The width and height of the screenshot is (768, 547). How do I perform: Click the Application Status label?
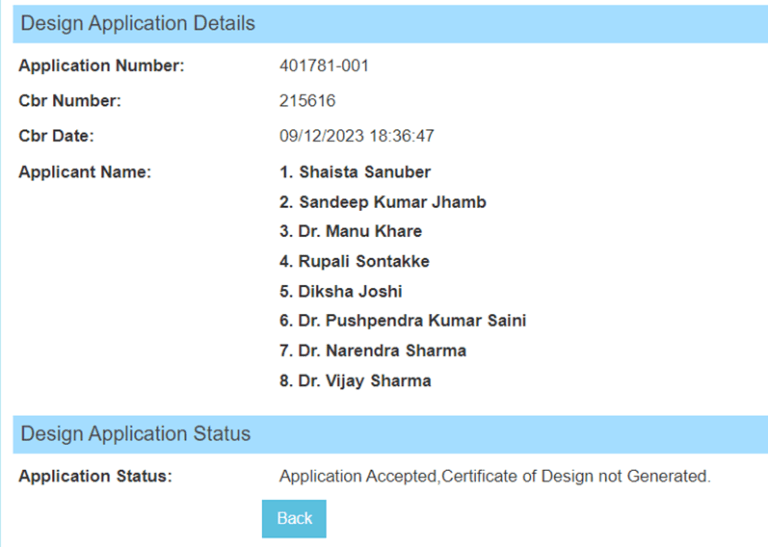point(96,476)
